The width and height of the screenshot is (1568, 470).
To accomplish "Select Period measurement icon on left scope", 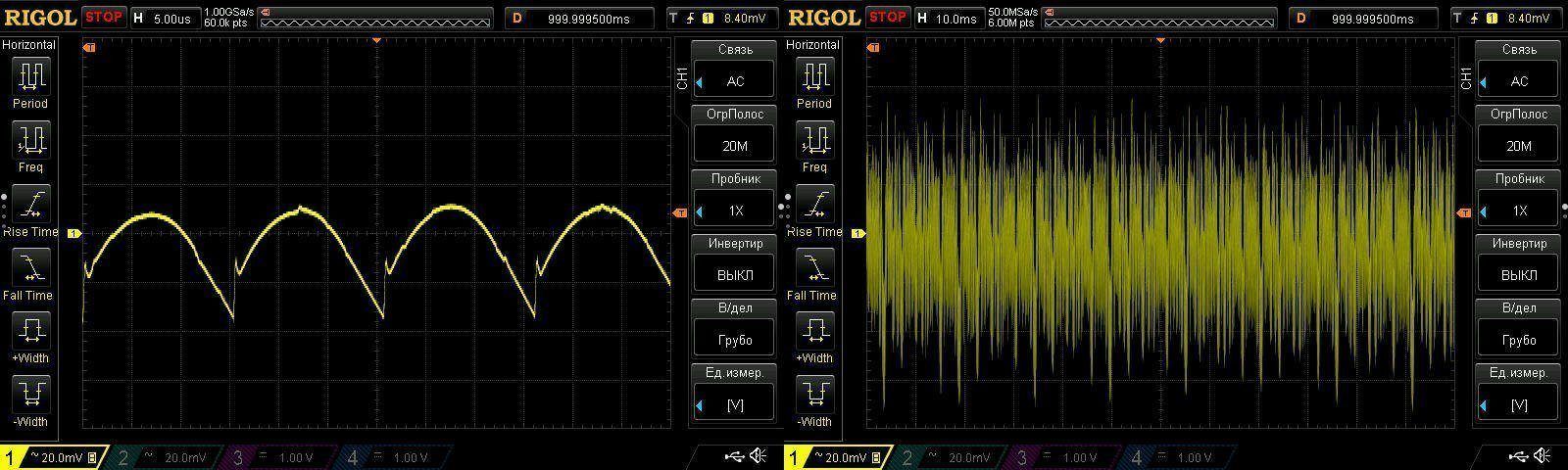I will point(30,76).
